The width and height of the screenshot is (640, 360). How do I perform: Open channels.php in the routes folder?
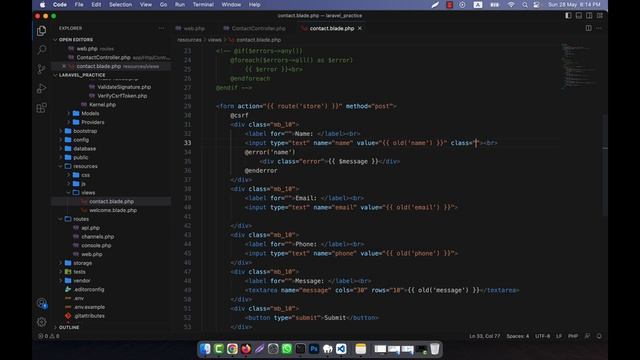click(98, 237)
